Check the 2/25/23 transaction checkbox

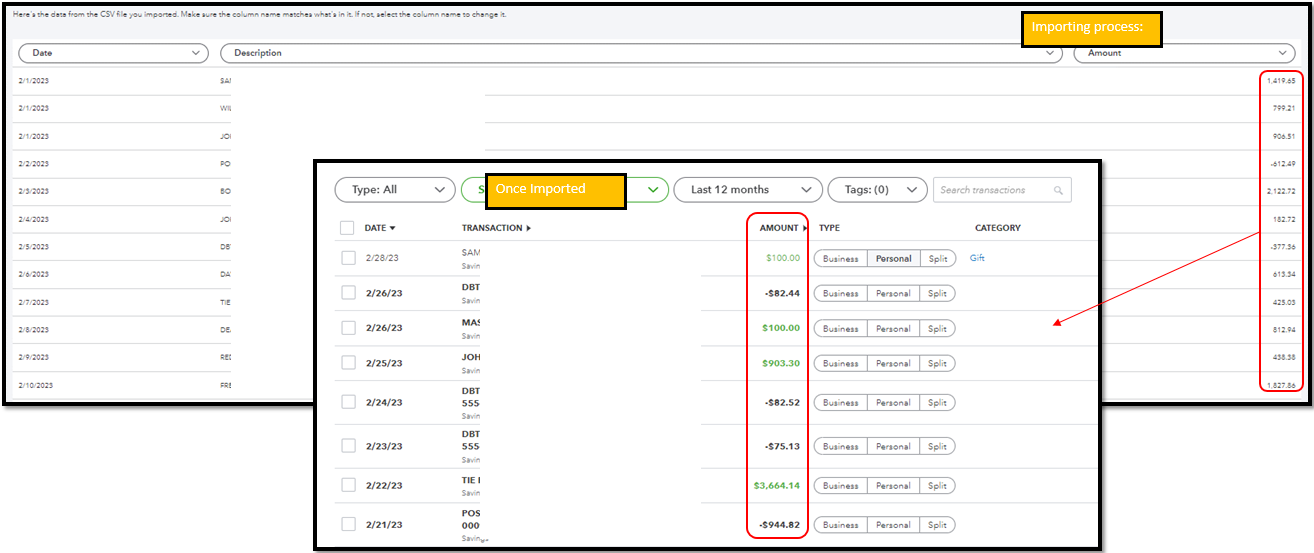pos(348,363)
